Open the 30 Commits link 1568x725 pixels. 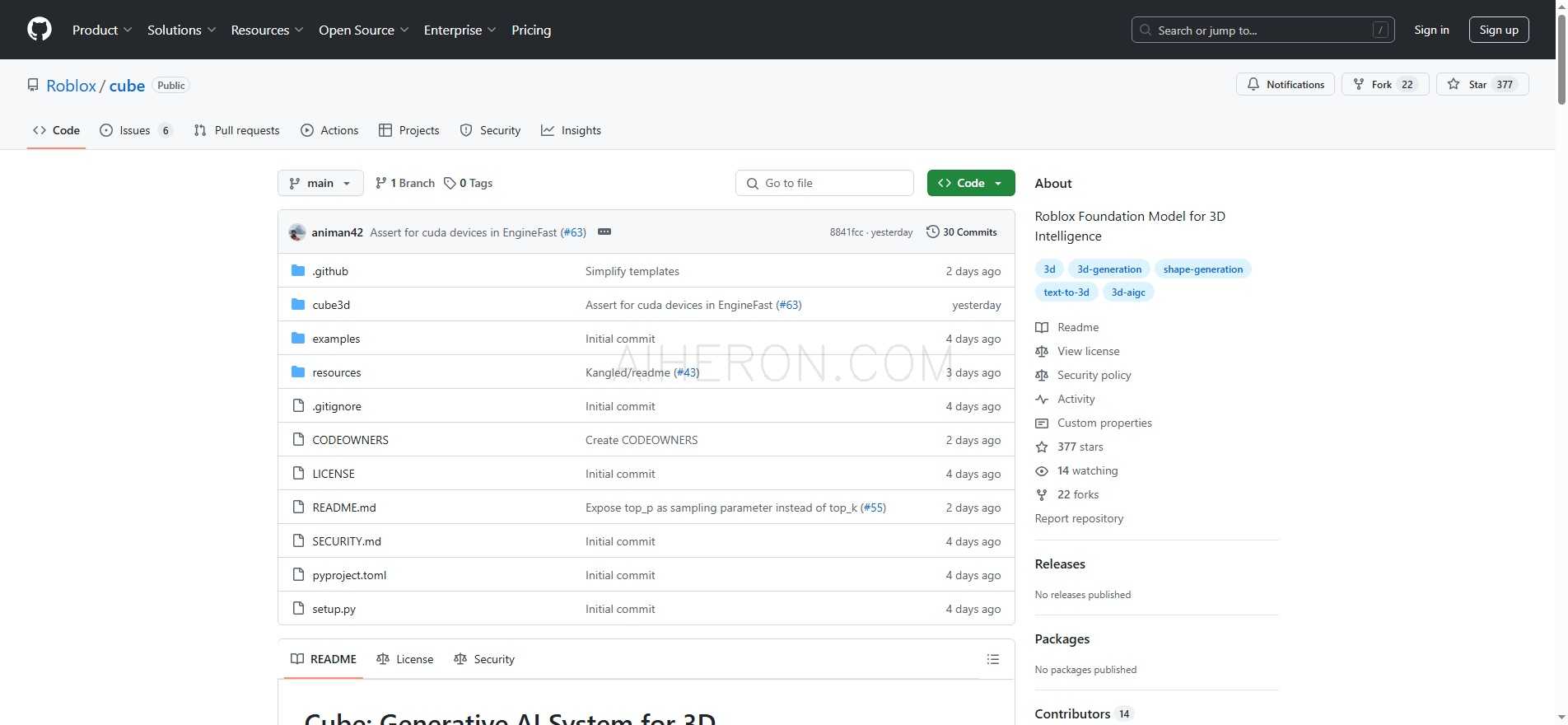point(962,232)
